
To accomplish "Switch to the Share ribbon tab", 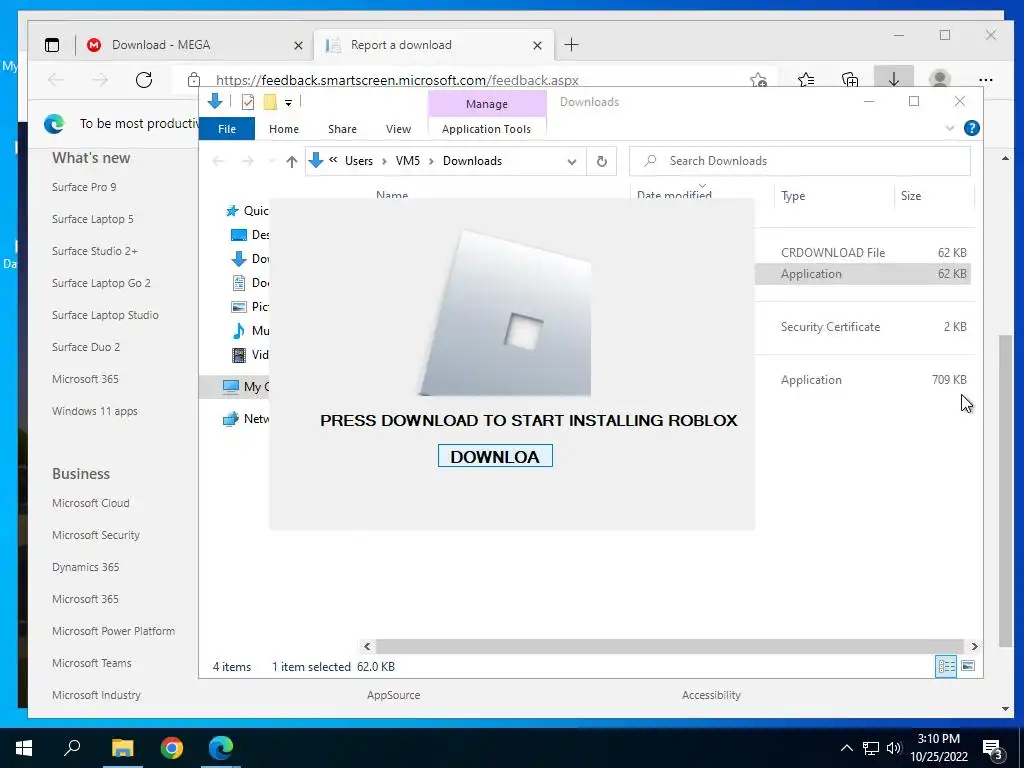I will [x=342, y=129].
